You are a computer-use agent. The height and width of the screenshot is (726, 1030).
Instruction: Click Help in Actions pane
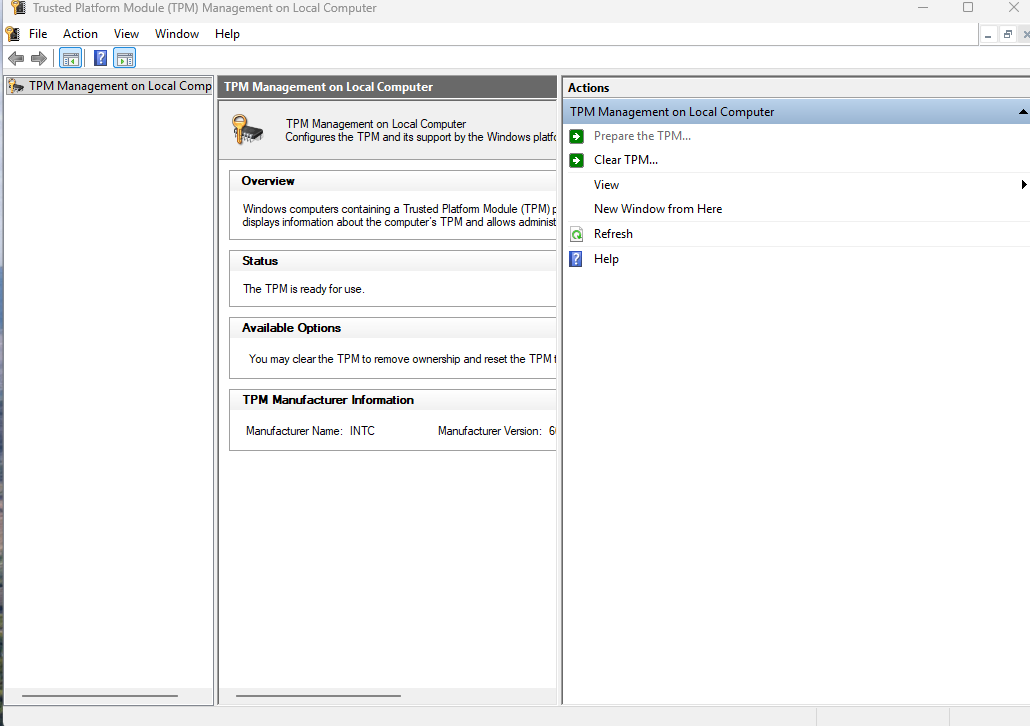pos(606,259)
